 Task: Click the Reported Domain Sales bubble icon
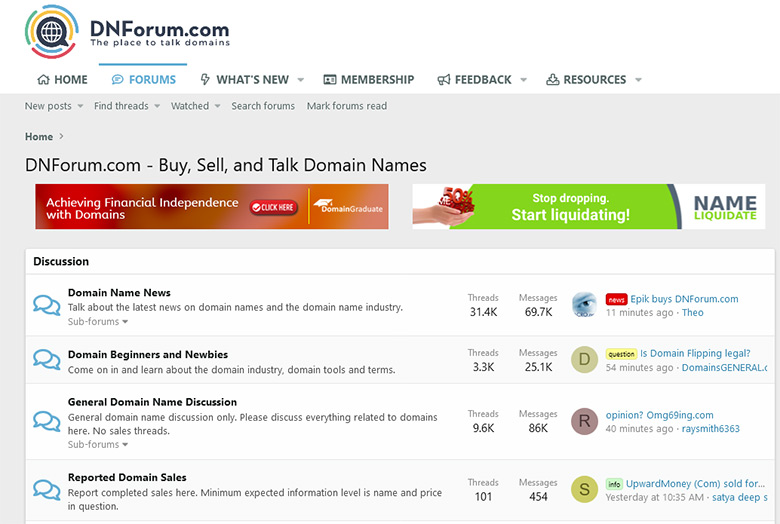click(47, 490)
